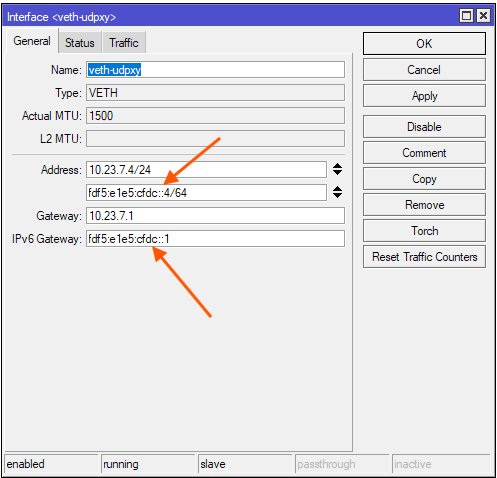The image size is (497, 478).
Task: Click the Cancel button
Action: point(424,70)
